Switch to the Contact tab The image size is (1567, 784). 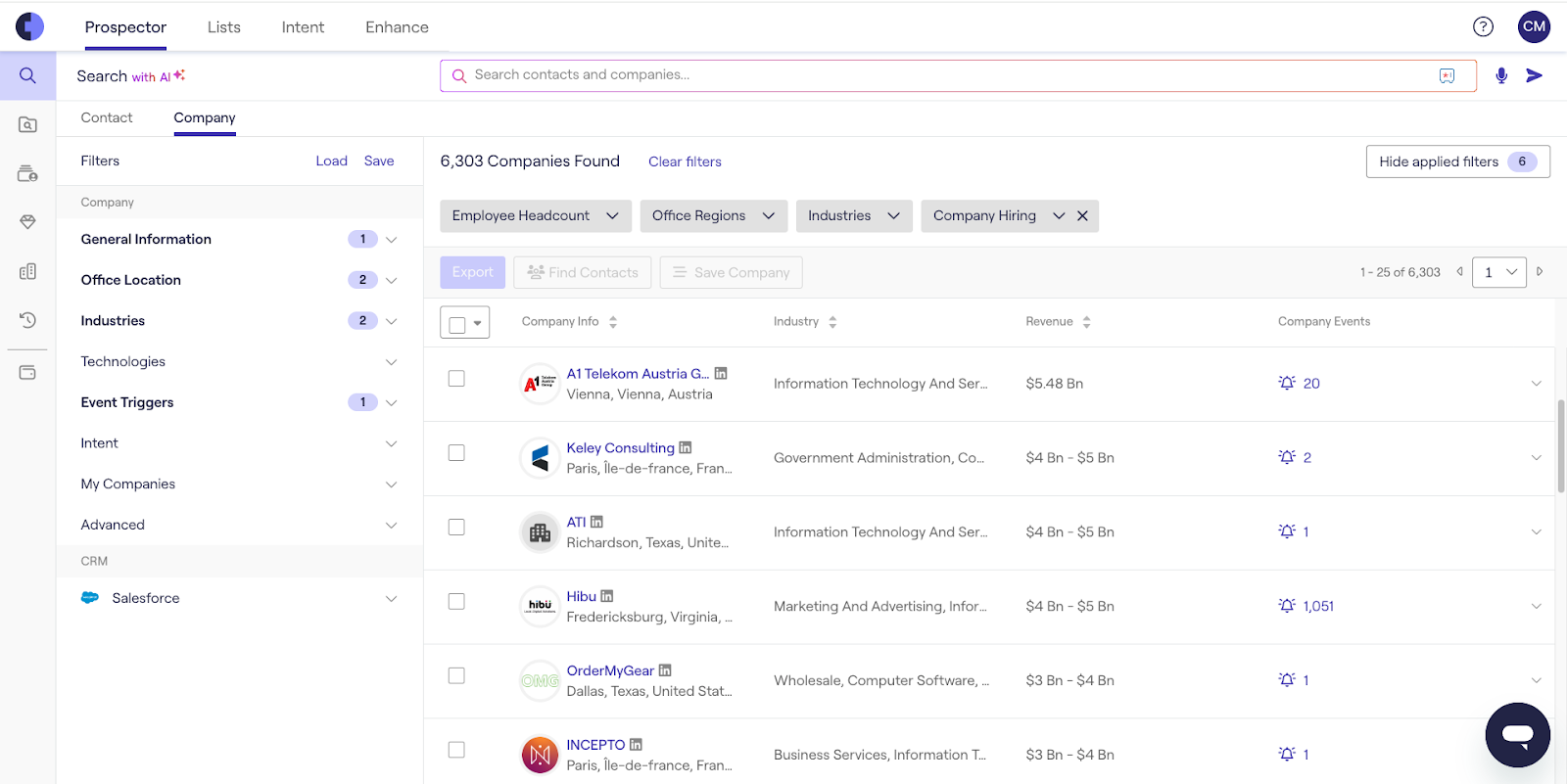106,117
